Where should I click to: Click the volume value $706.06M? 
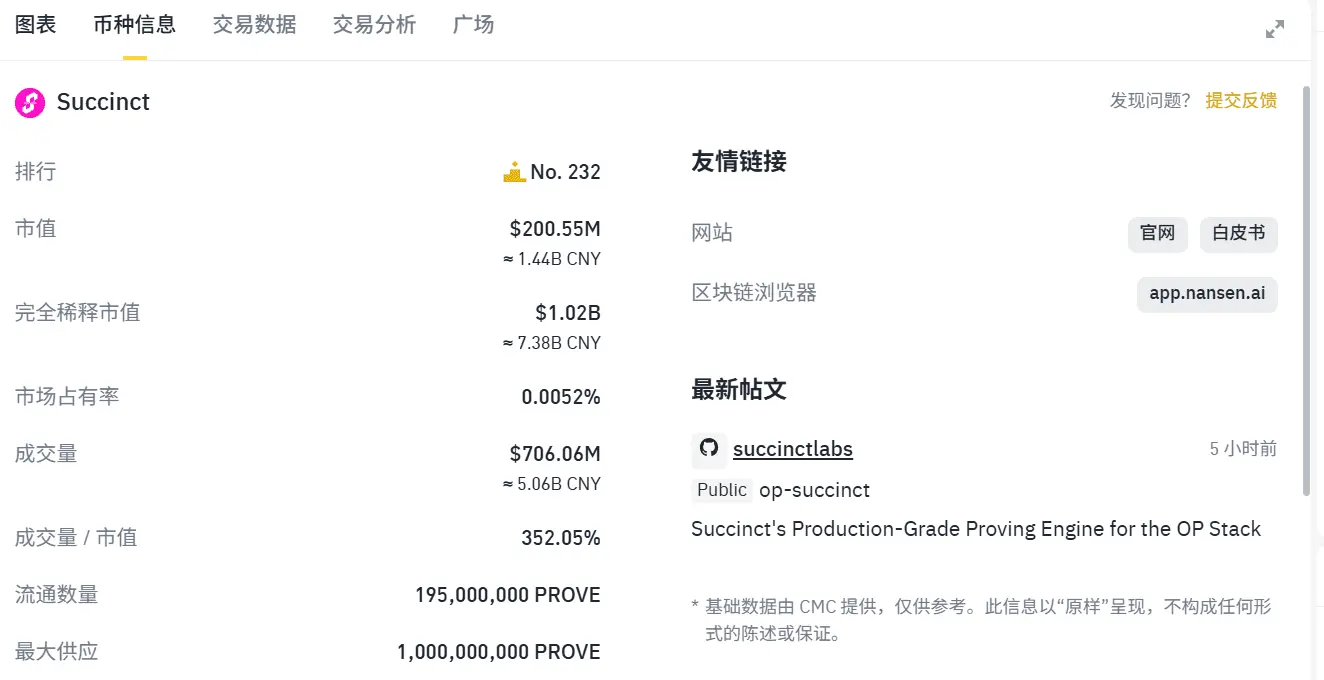tap(555, 454)
